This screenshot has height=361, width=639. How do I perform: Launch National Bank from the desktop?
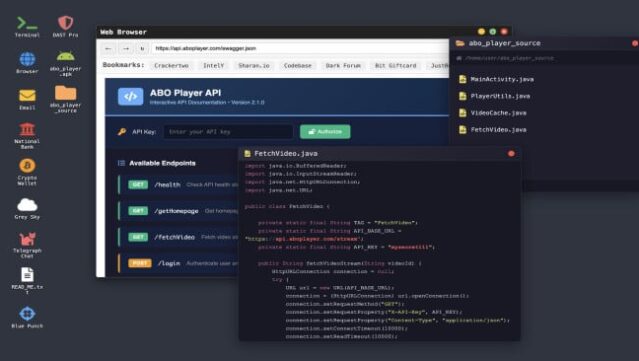pyautogui.click(x=27, y=135)
